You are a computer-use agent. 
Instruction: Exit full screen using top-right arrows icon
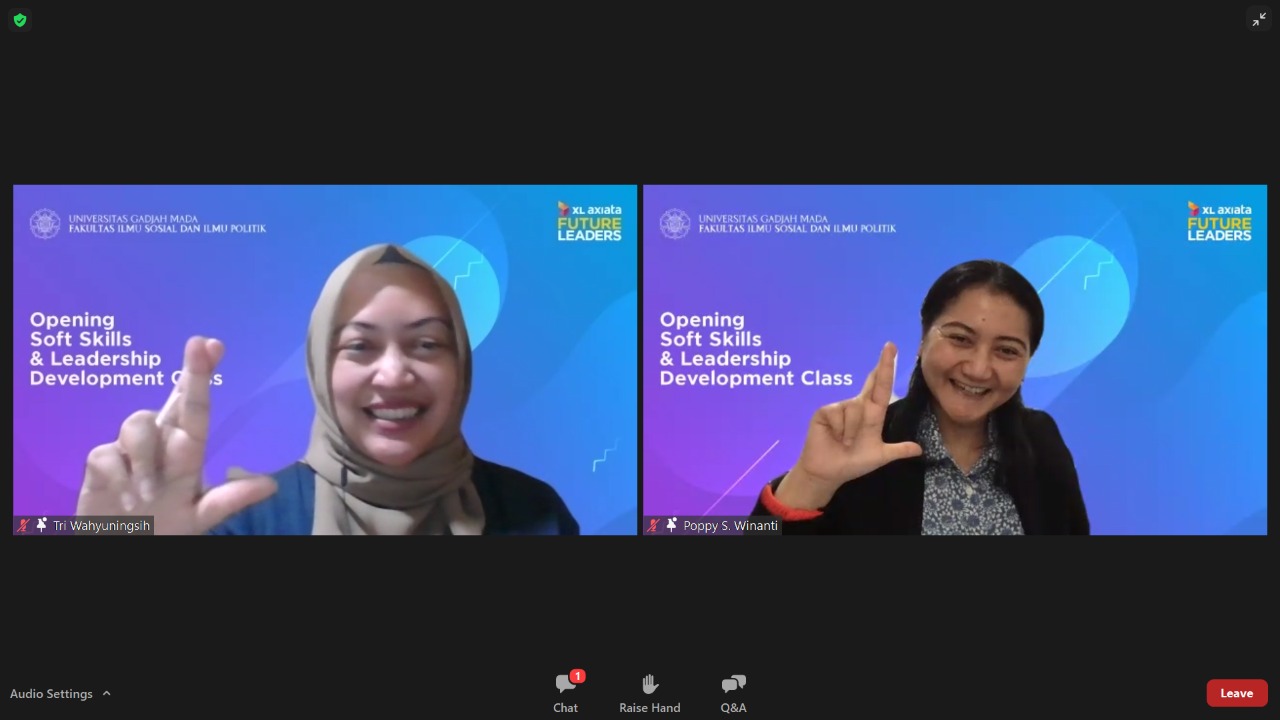1259,19
